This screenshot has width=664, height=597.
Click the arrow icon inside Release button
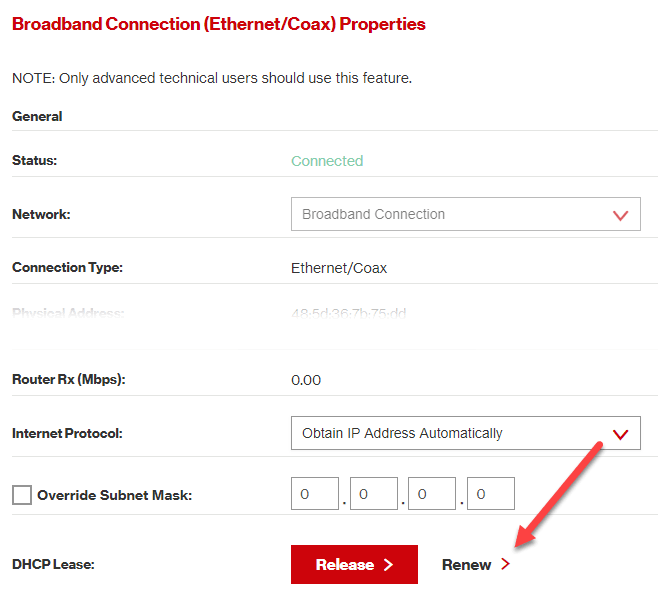[388, 565]
